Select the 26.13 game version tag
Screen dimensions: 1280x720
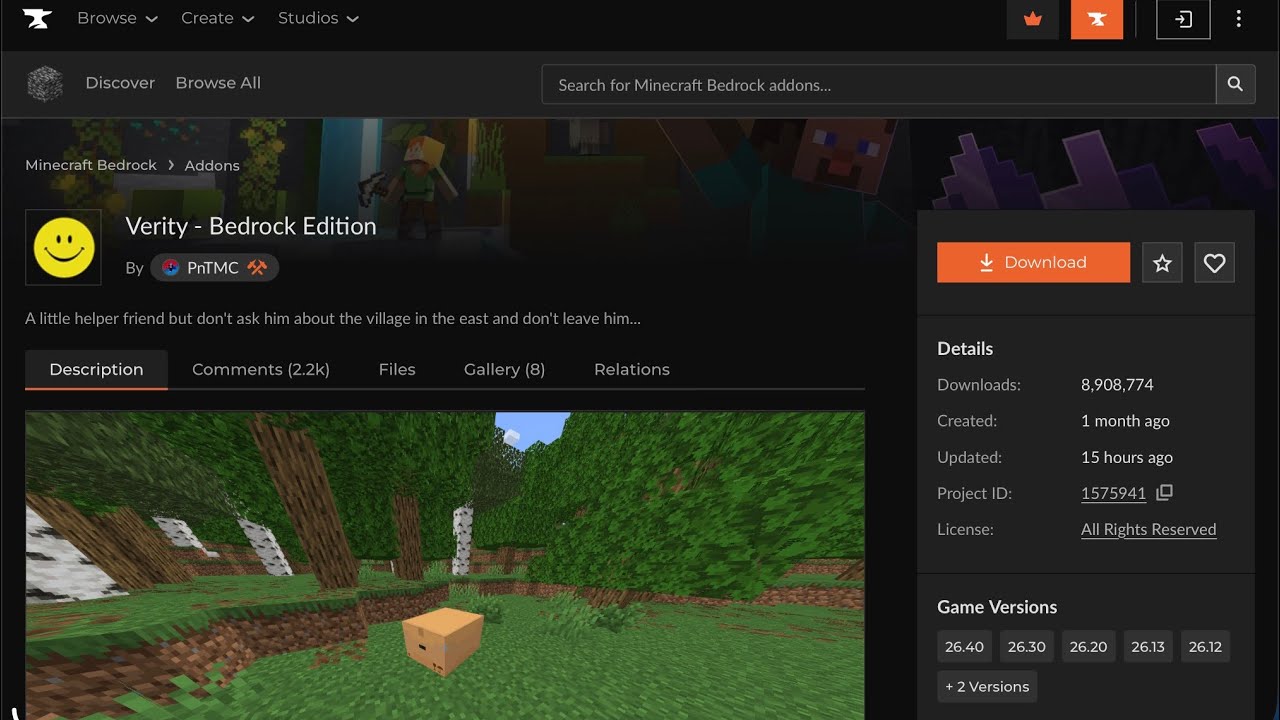tap(1148, 647)
